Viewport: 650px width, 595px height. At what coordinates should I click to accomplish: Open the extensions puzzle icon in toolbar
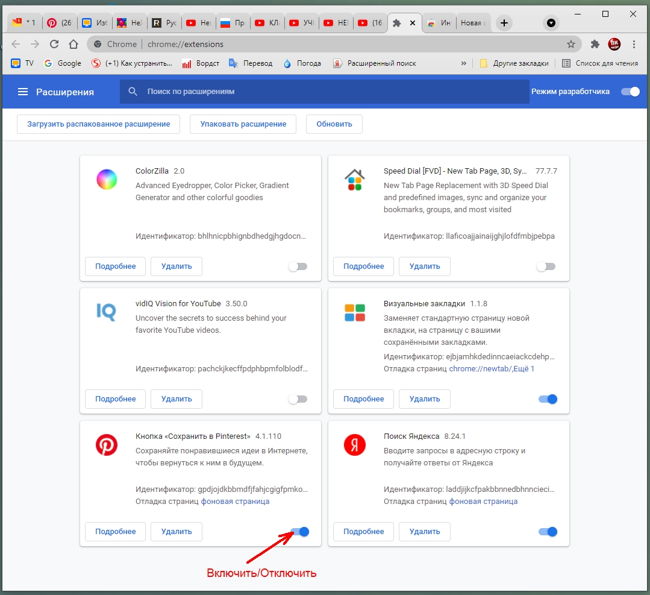tap(595, 44)
